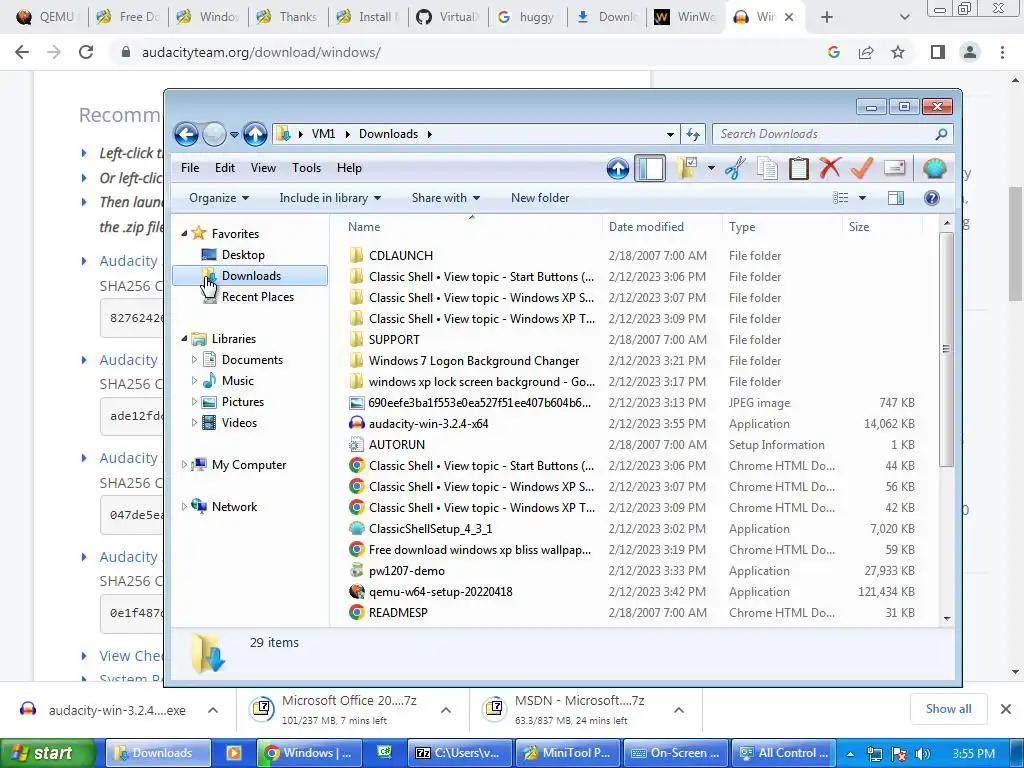Open recent pages dropdown arrow
This screenshot has height=768, width=1024.
point(234,135)
